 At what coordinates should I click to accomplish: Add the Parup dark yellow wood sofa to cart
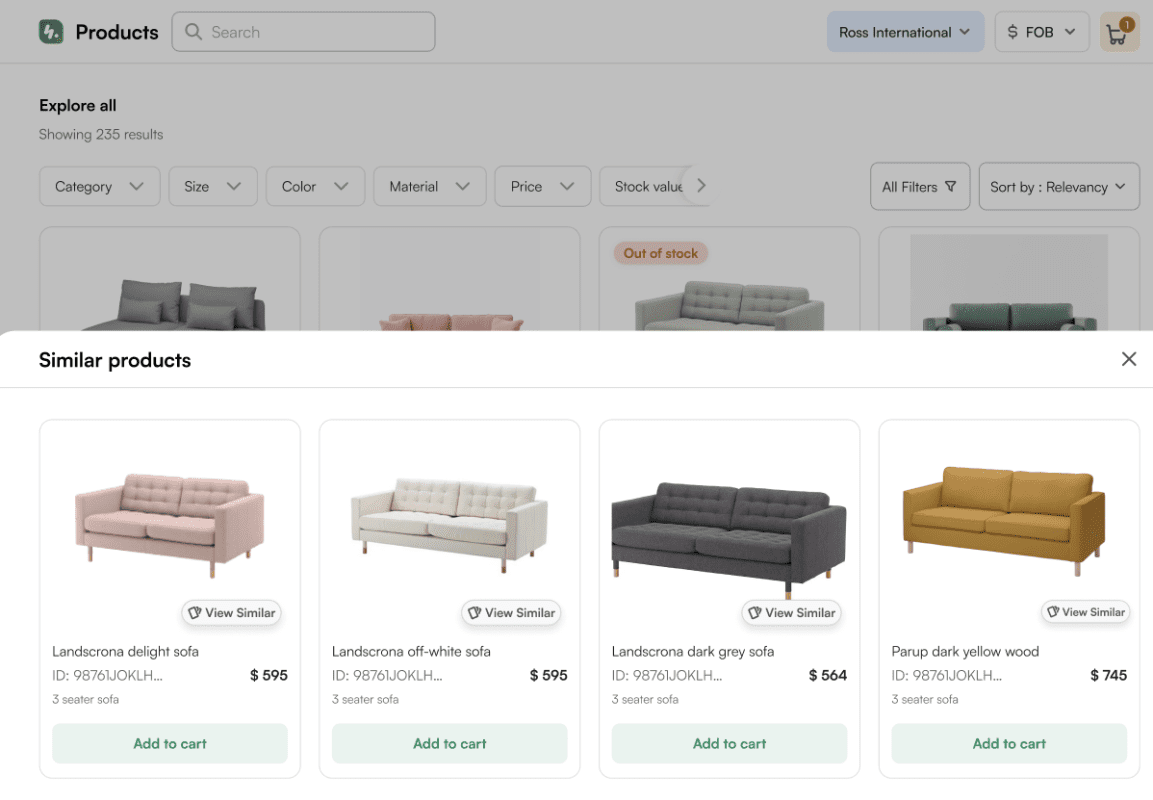coord(1008,743)
